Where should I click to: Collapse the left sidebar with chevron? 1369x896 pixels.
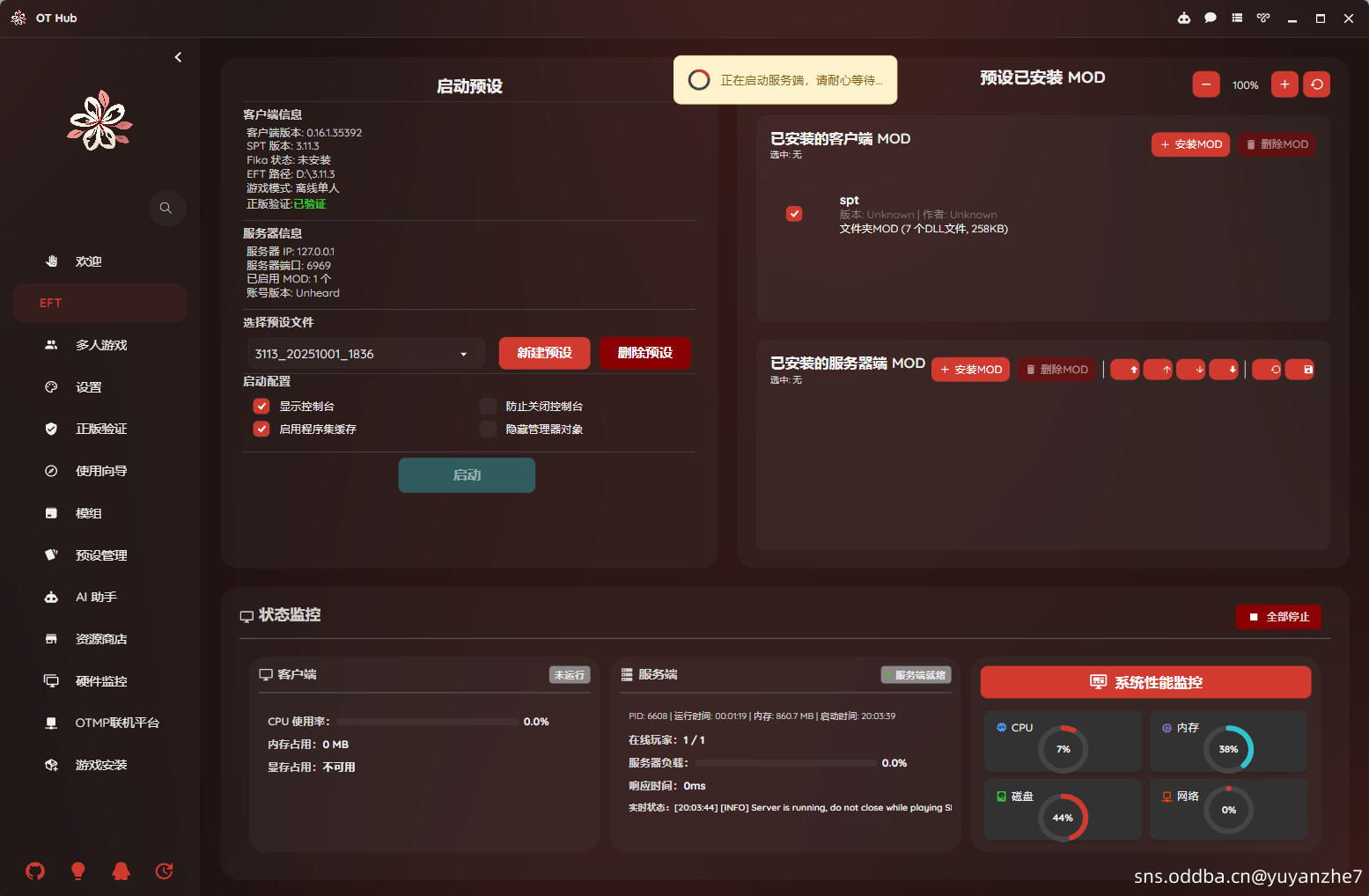pyautogui.click(x=178, y=57)
